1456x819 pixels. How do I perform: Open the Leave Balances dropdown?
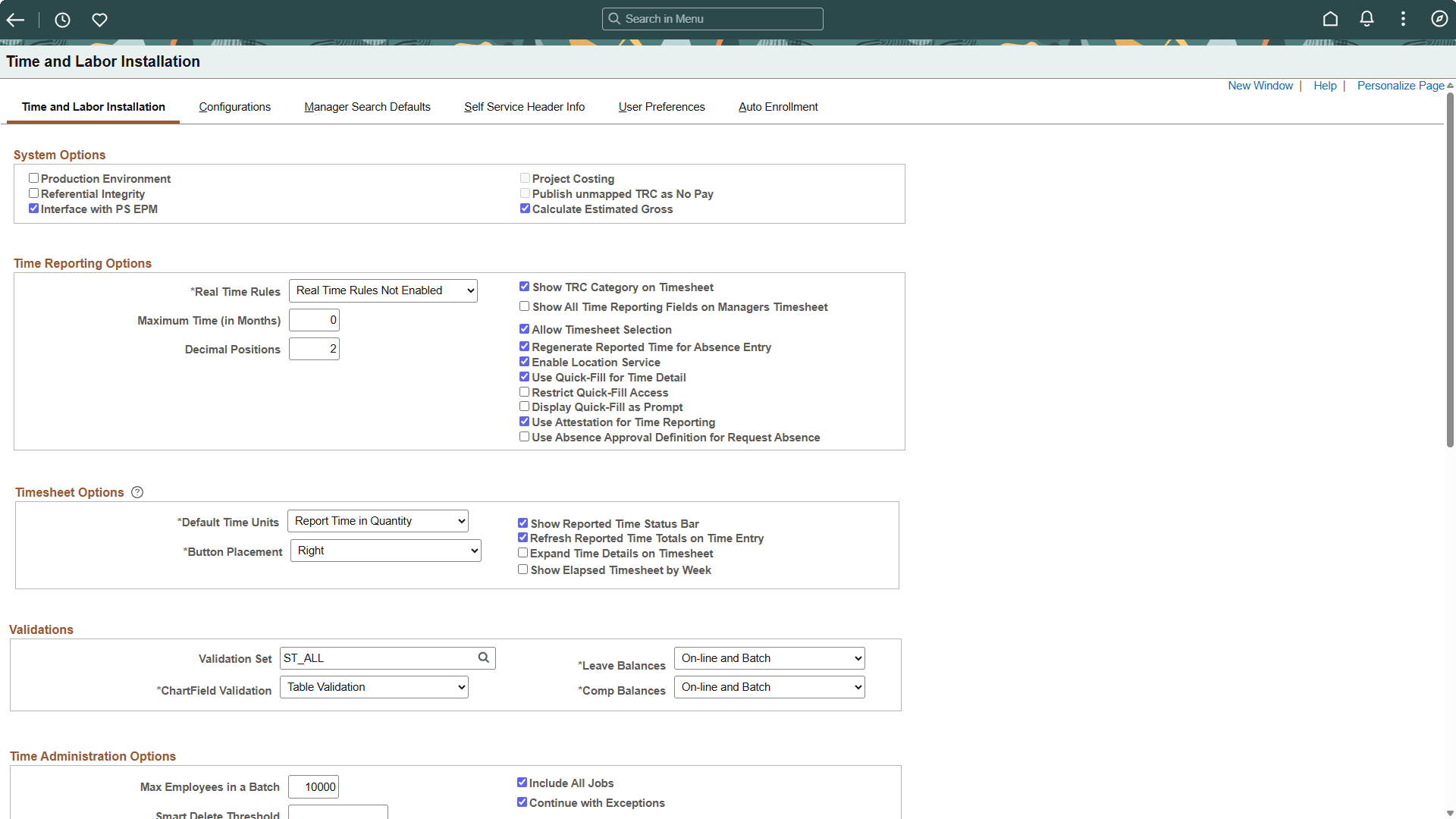pos(769,658)
